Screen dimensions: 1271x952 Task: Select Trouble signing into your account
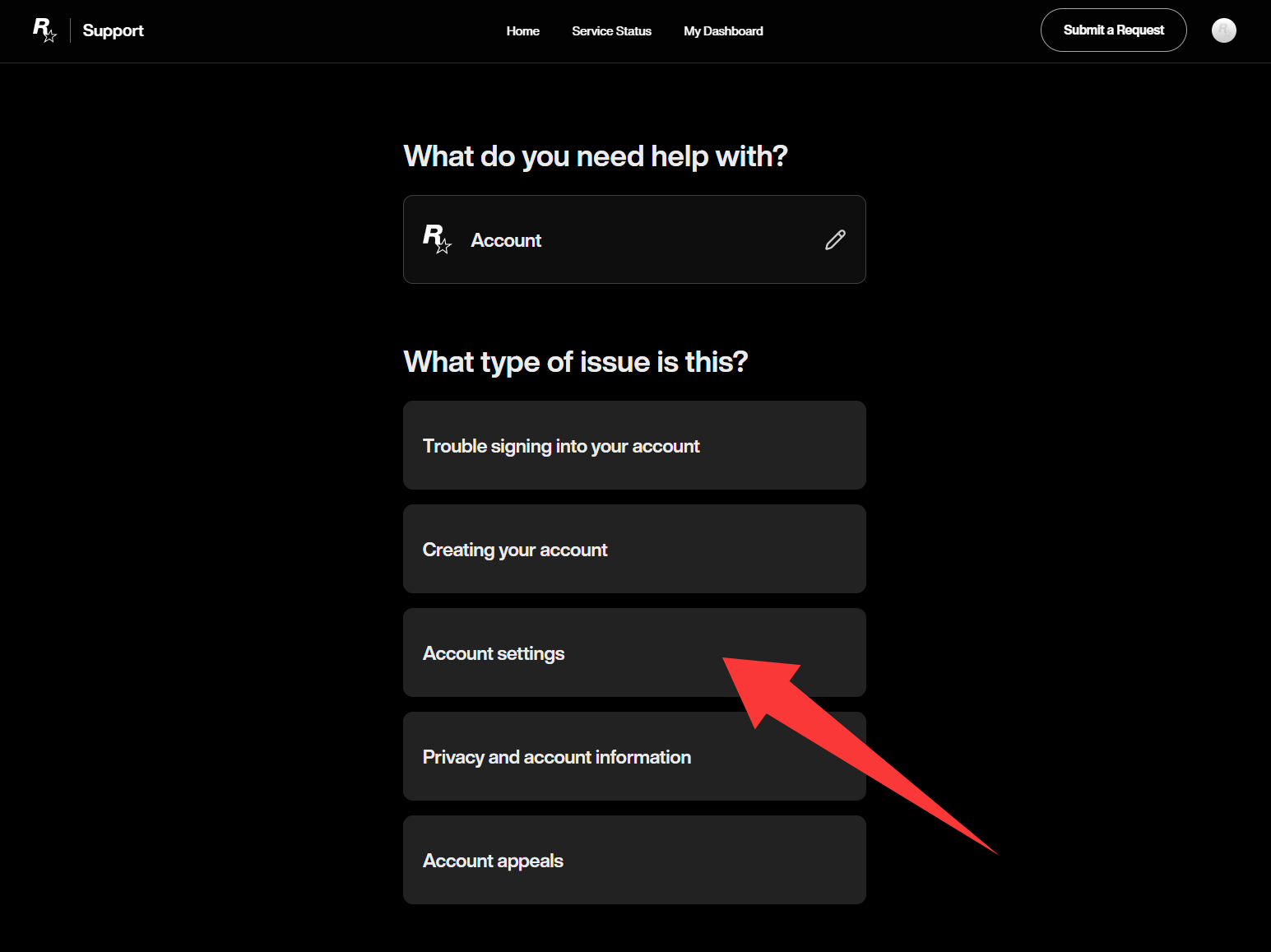coord(633,445)
